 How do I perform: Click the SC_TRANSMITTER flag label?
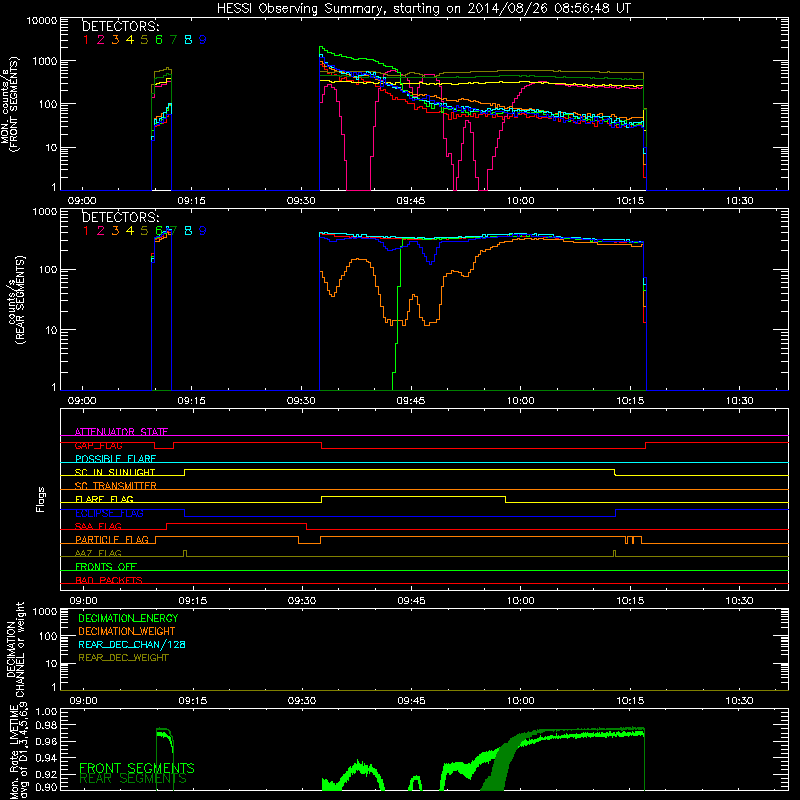tap(116, 485)
